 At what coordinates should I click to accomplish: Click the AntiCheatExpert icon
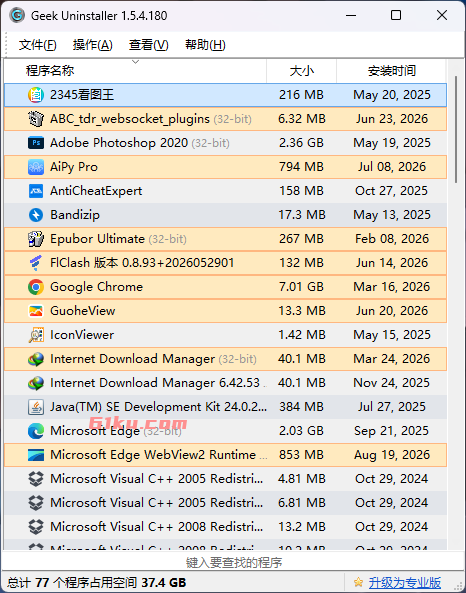tap(36, 191)
